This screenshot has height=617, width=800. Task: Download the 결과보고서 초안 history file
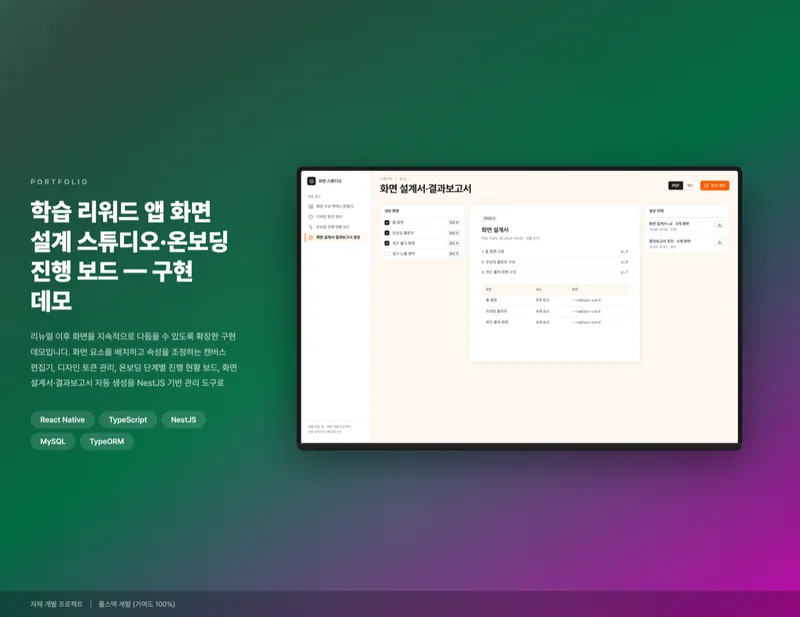719,242
